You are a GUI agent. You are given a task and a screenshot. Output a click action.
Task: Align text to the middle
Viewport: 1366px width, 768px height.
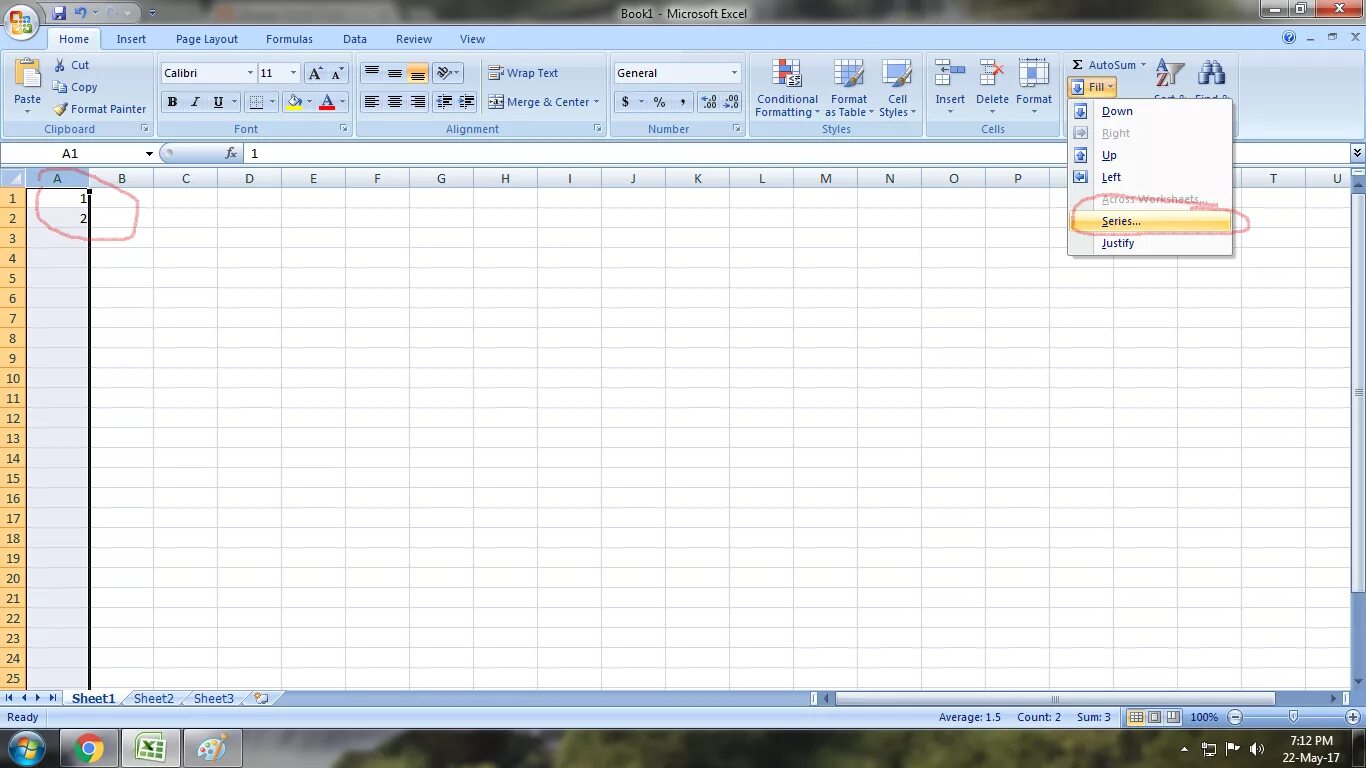tap(395, 73)
